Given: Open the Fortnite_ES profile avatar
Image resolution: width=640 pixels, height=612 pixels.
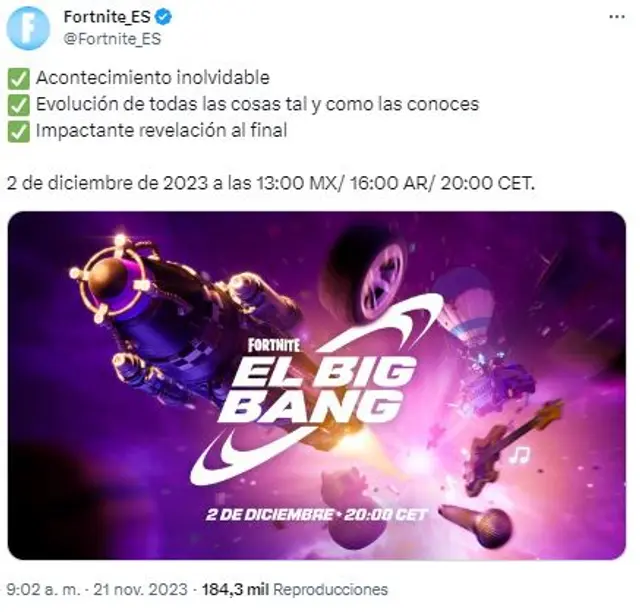Looking at the screenshot, I should [28, 28].
